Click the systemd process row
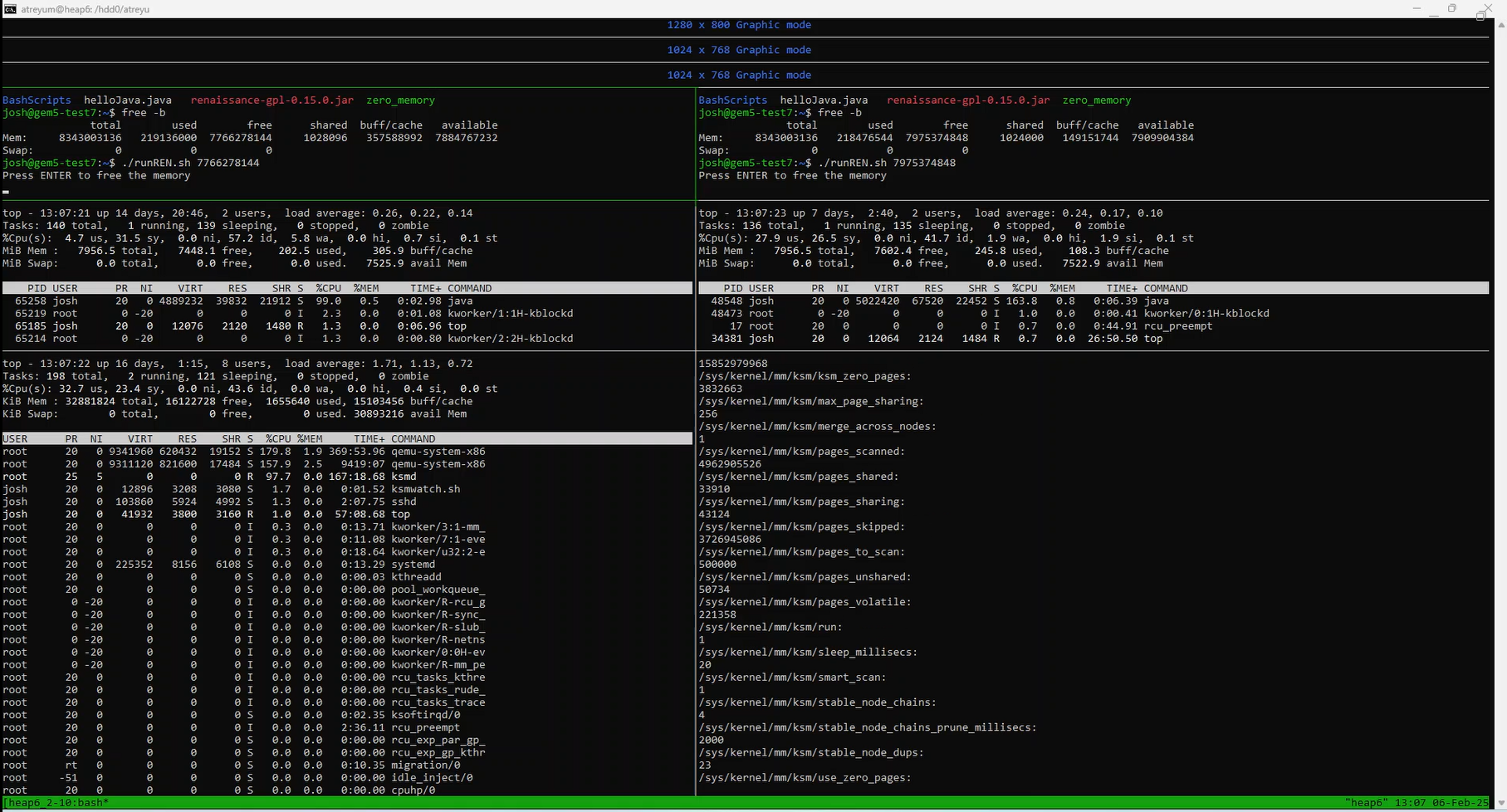Screen dimensions: 1507x812 click(x=347, y=565)
